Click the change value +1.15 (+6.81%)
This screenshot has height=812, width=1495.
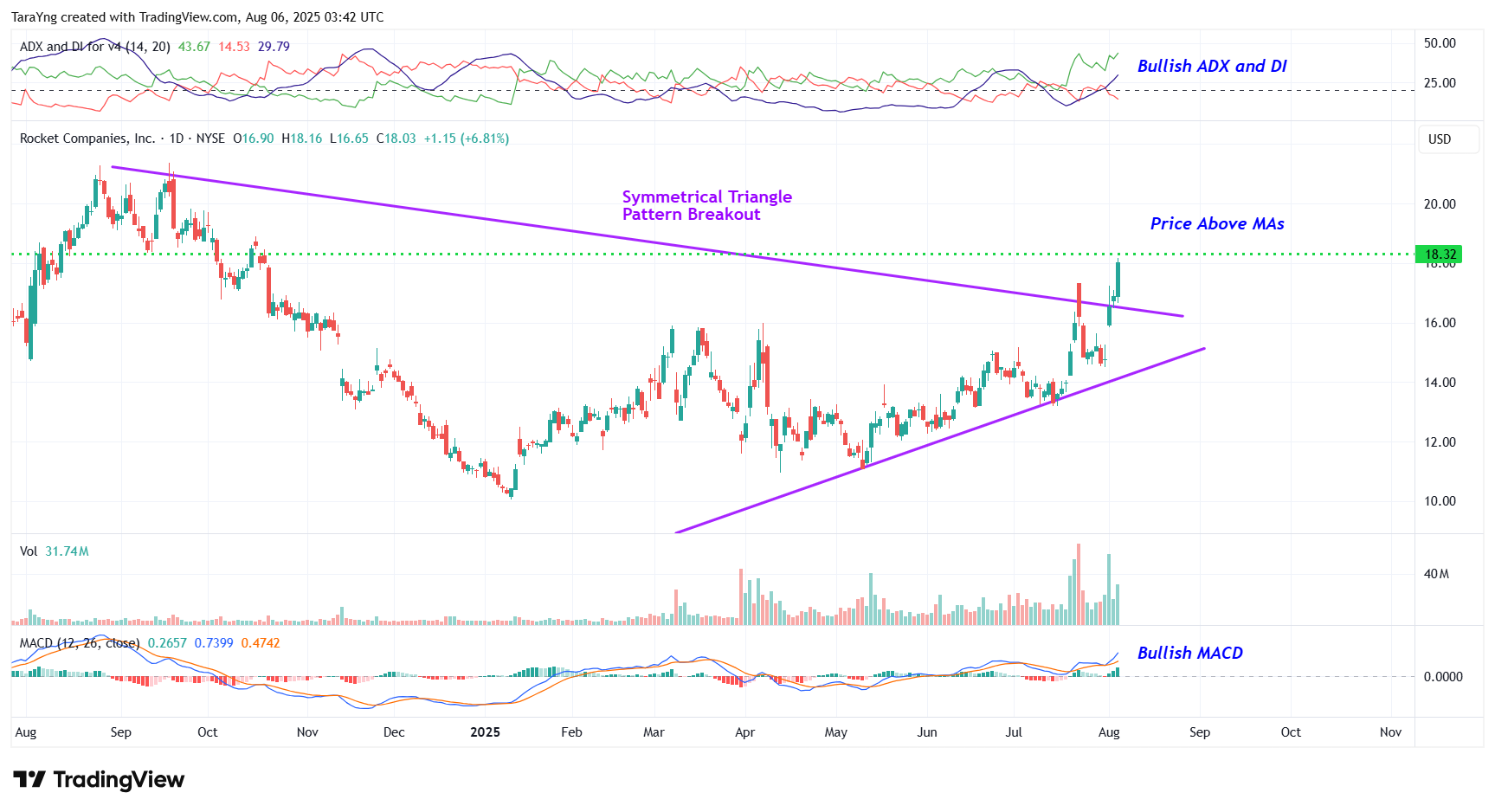point(466,139)
